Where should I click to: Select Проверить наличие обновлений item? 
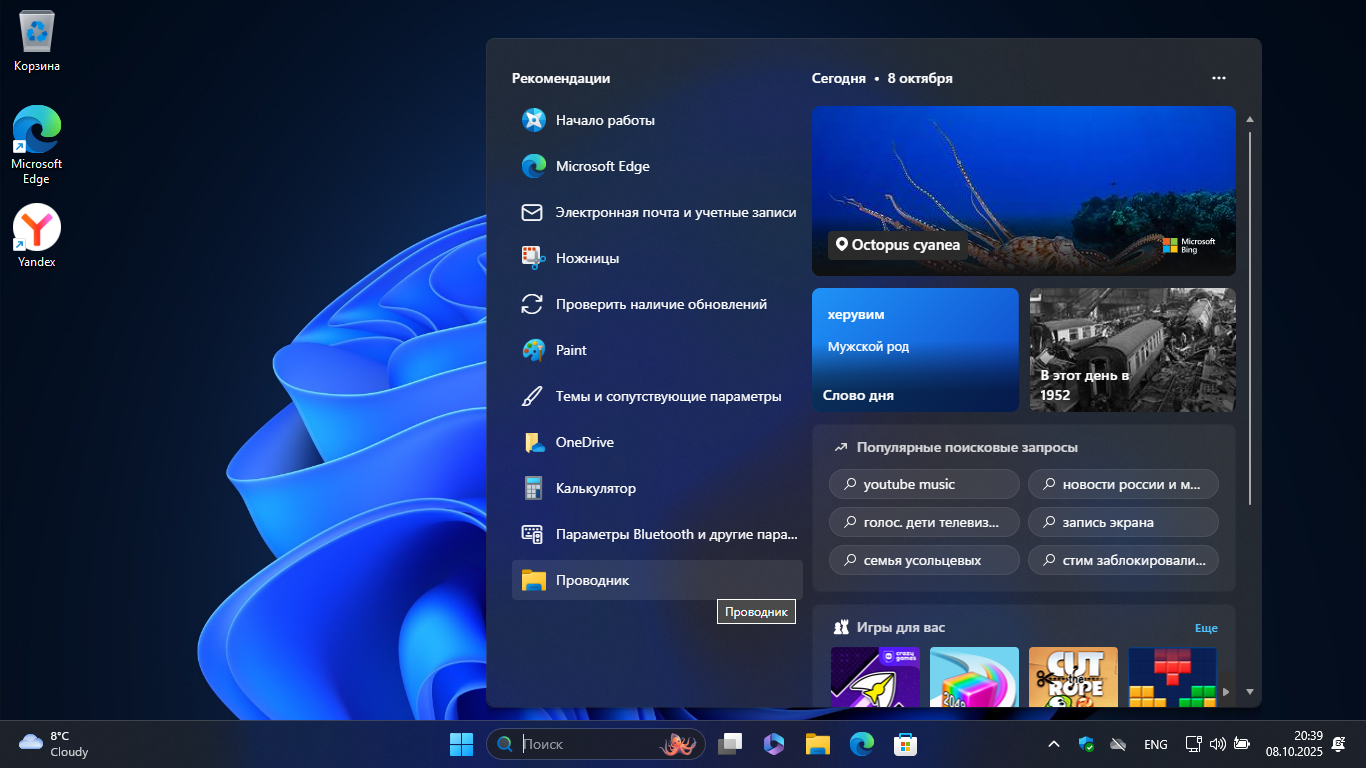pos(660,304)
